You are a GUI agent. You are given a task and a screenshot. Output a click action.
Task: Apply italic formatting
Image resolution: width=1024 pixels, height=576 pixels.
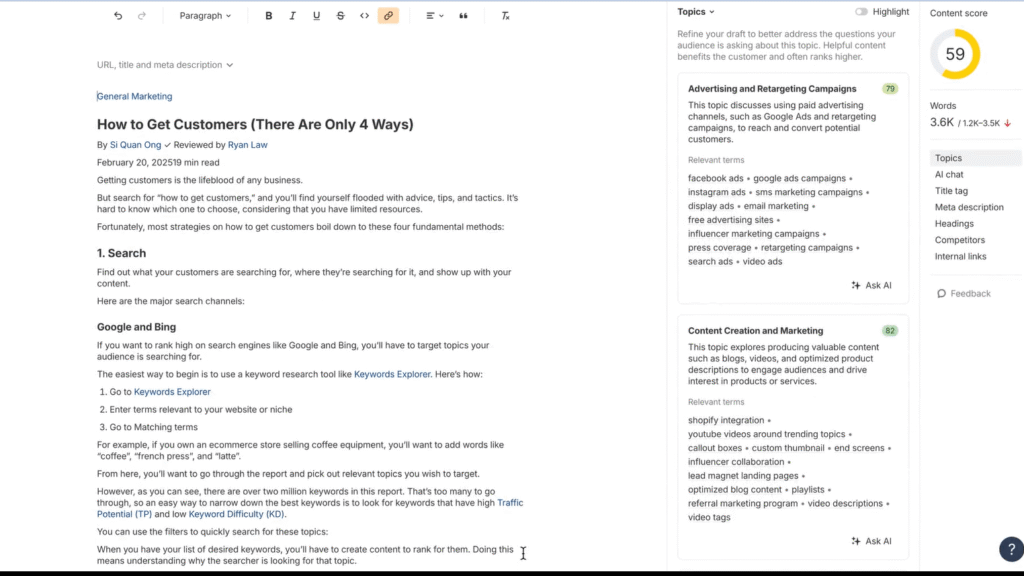point(292,15)
